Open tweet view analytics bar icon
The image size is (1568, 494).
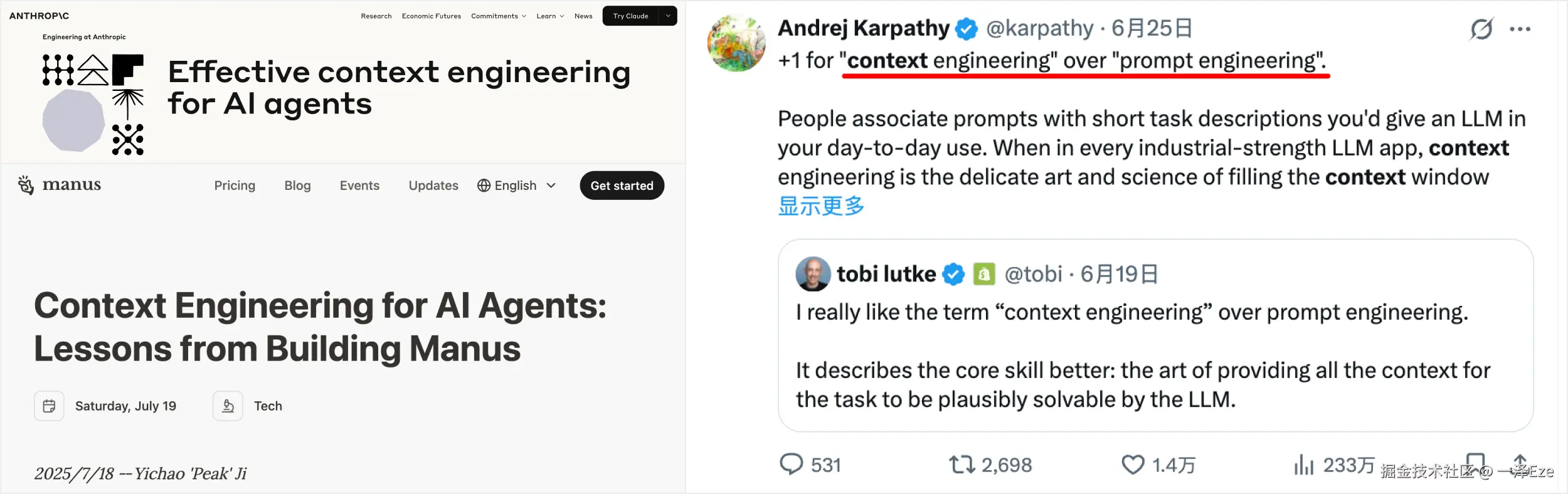pyautogui.click(x=1303, y=465)
